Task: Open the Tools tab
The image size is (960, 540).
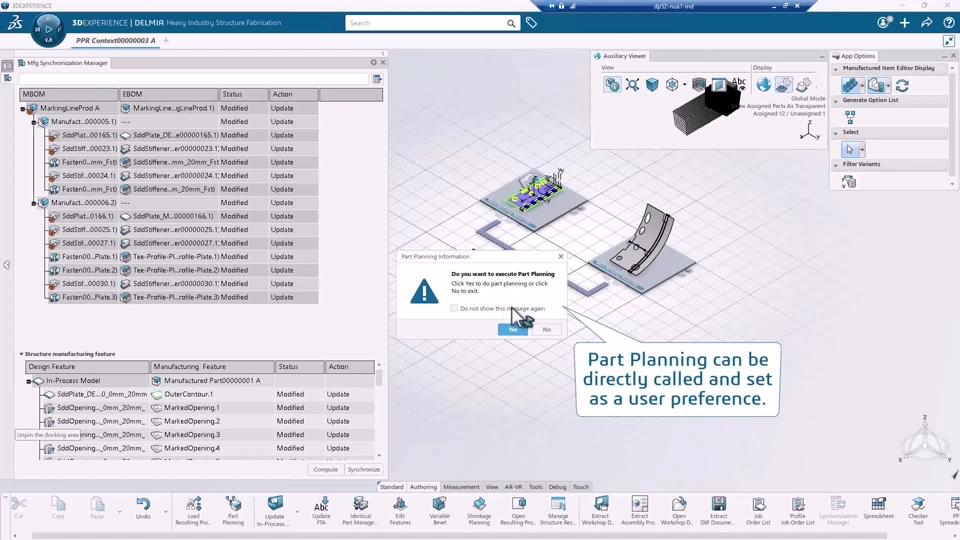Action: 536,487
